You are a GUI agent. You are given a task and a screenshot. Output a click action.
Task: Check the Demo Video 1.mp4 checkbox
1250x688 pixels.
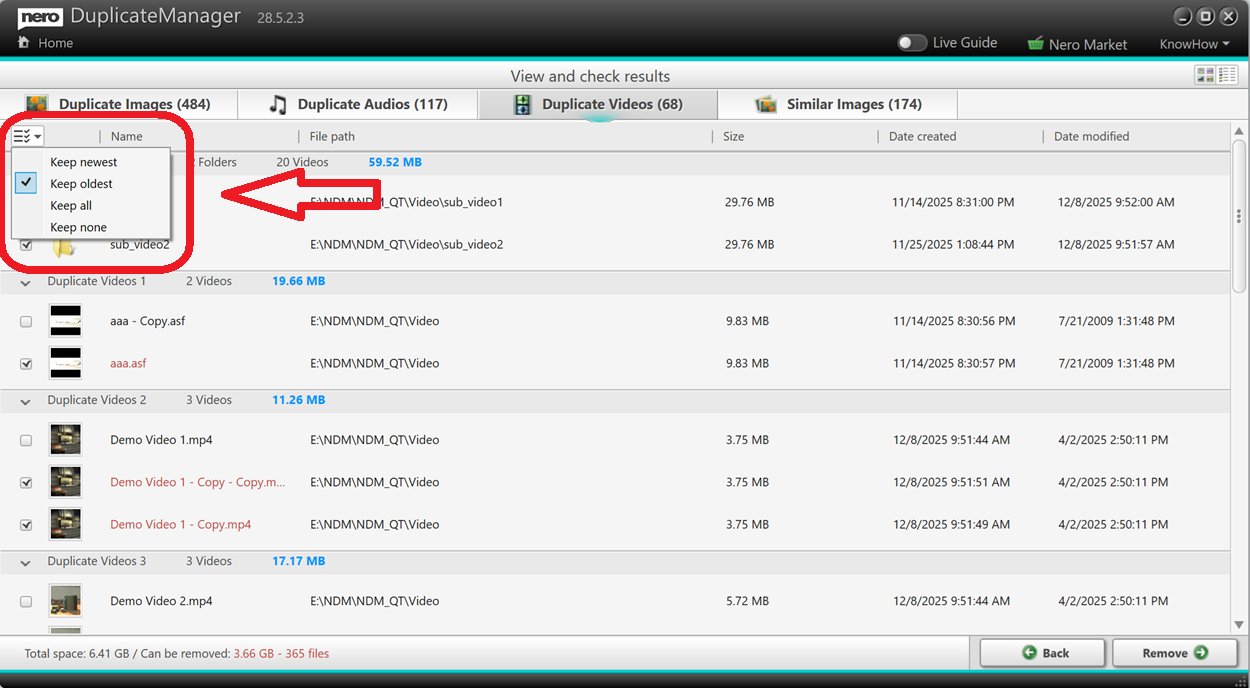tap(26, 440)
